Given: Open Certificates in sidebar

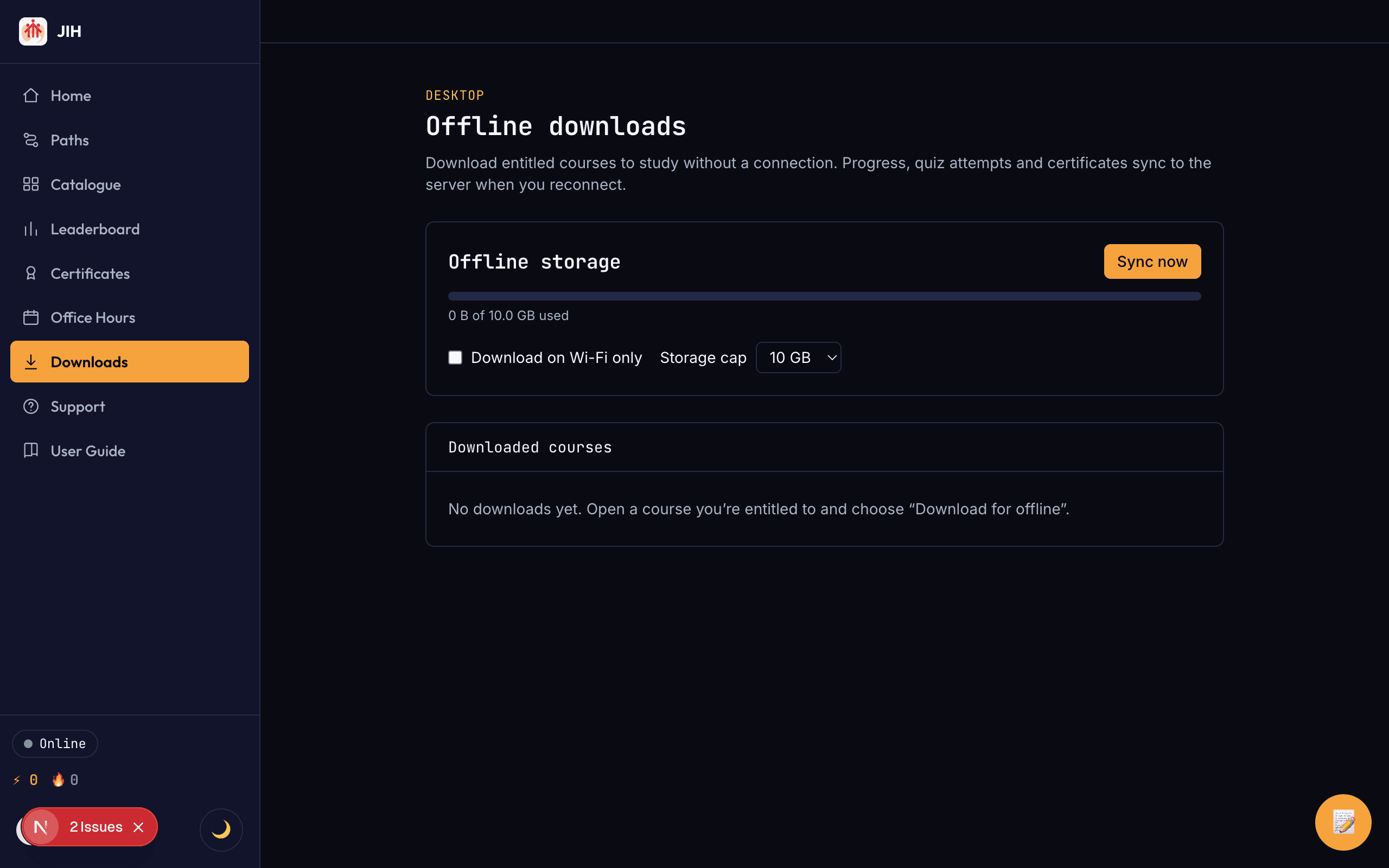Looking at the screenshot, I should (130, 273).
